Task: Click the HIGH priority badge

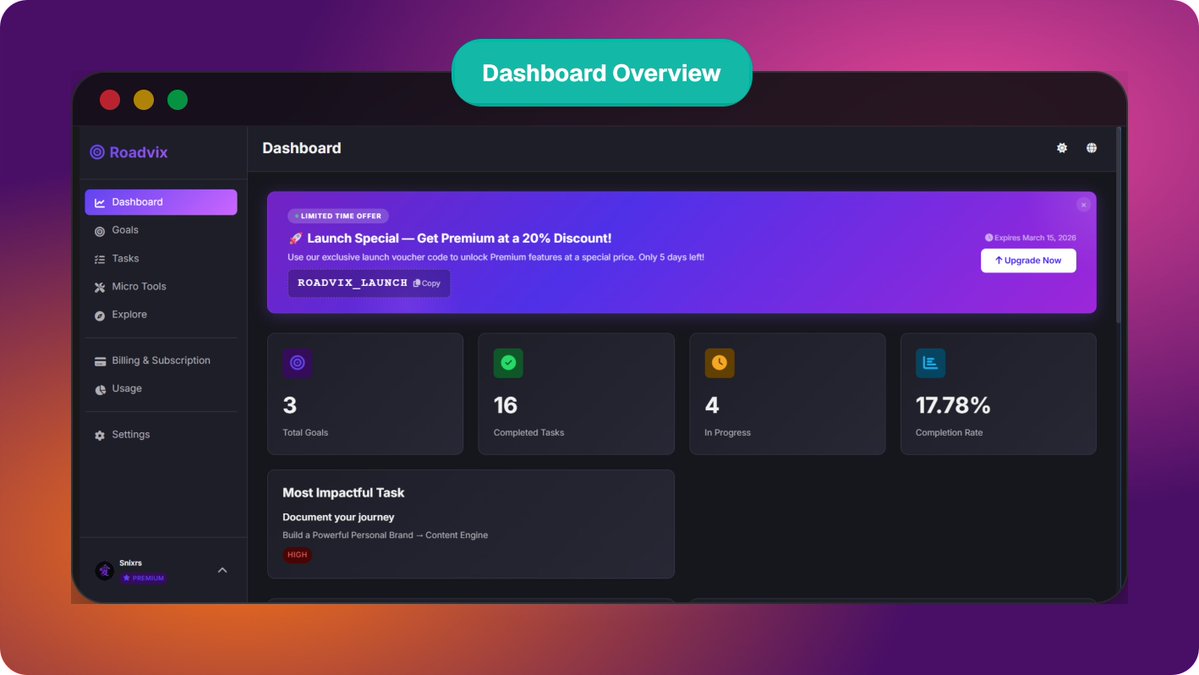Action: (x=297, y=555)
